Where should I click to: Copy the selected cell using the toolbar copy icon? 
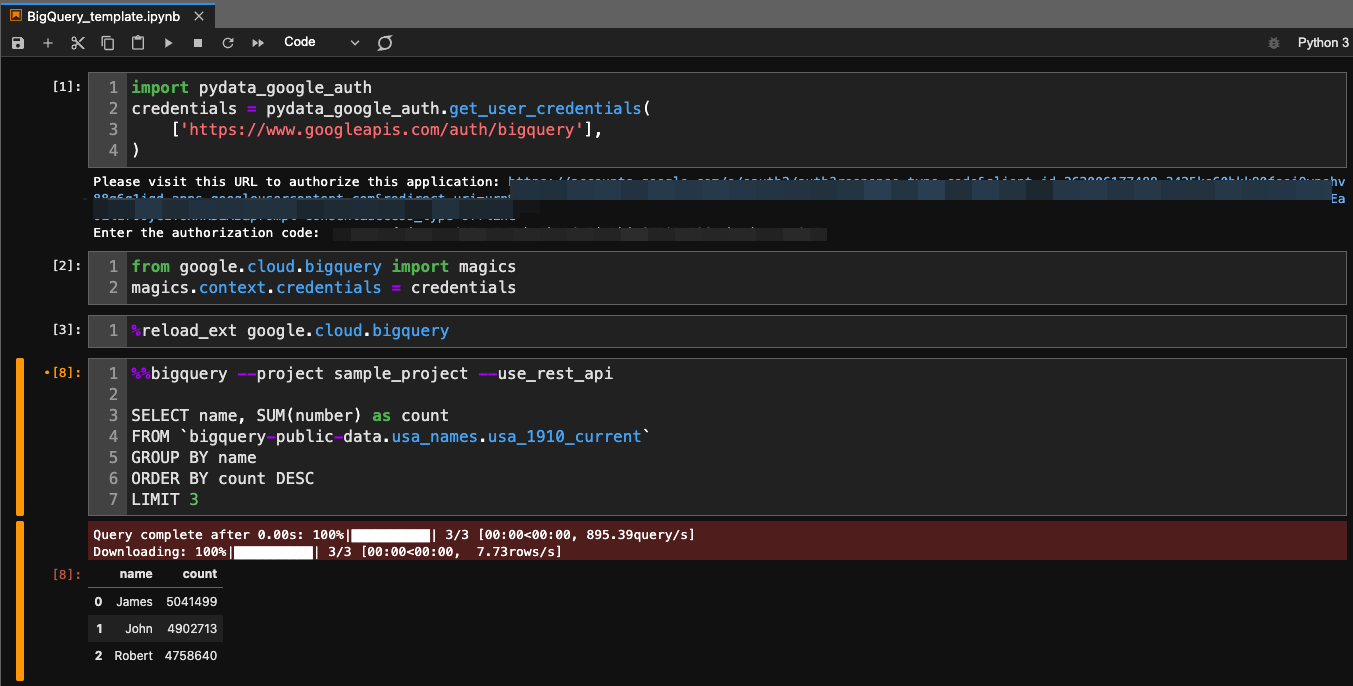108,43
